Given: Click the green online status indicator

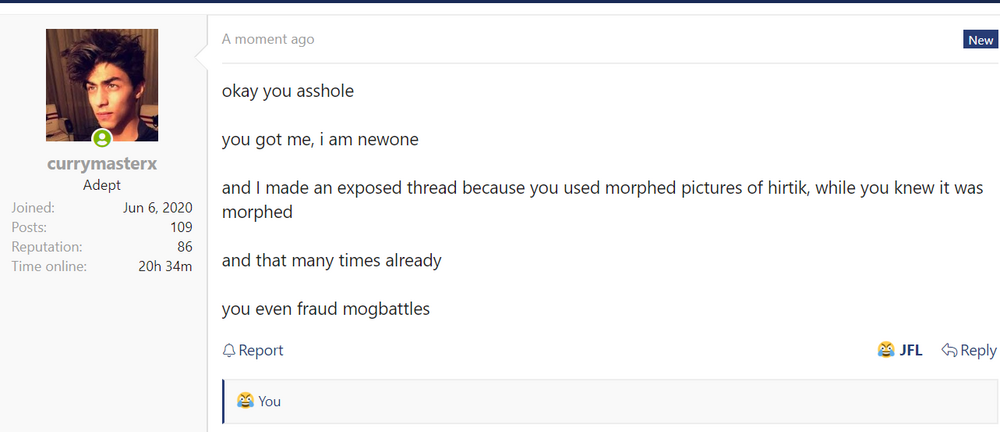Looking at the screenshot, I should click(101, 138).
